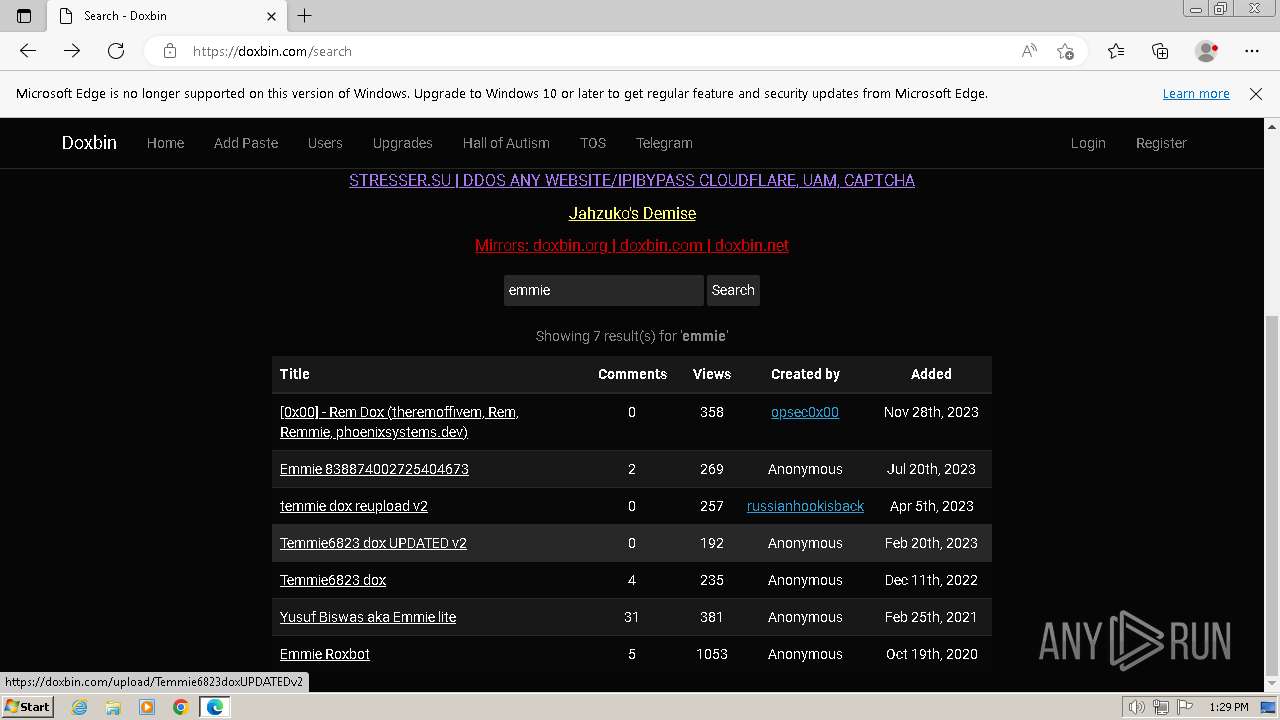Select the 'Showing 7 result(s)' text
The height and width of the screenshot is (720, 1280).
coord(632,336)
